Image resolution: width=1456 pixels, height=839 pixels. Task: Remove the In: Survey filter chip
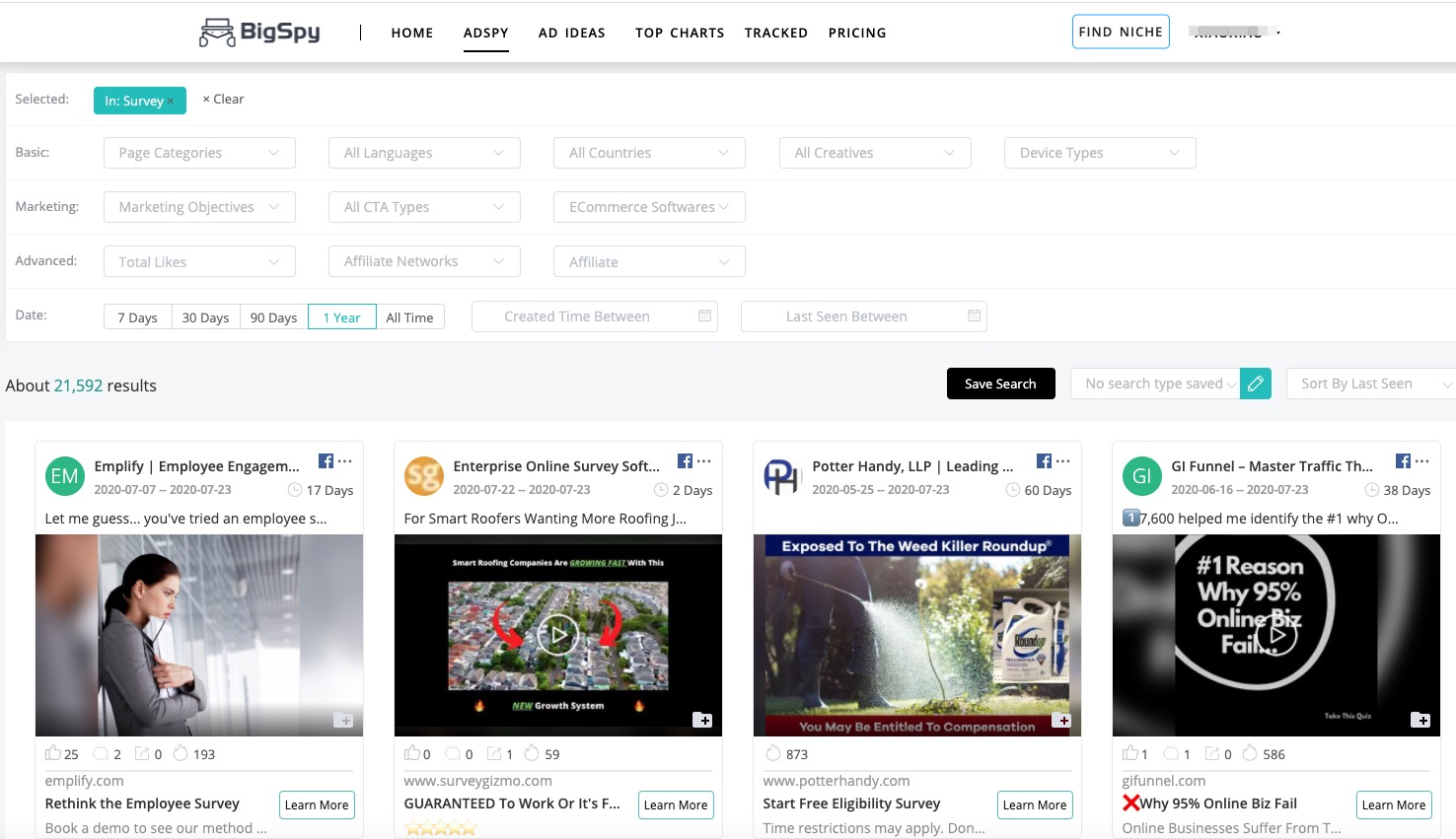point(171,100)
